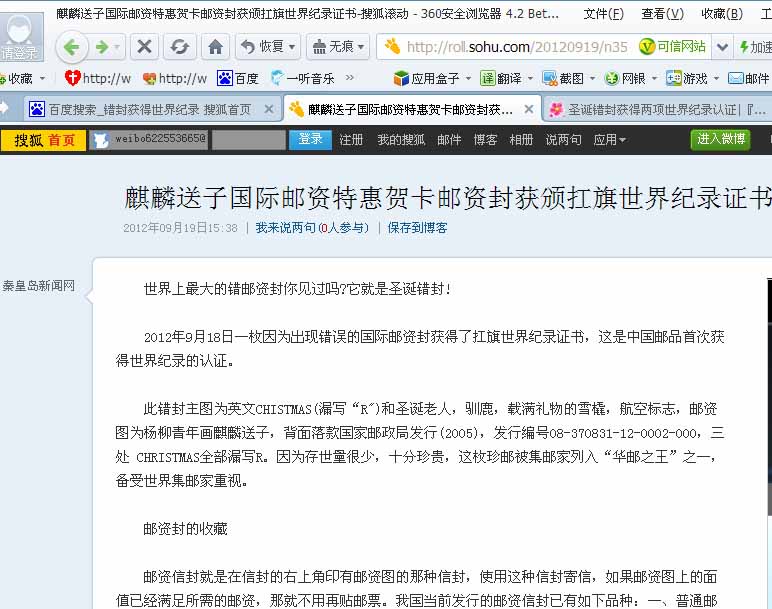
Task: Click the browser back arrow button
Action: coord(70,47)
